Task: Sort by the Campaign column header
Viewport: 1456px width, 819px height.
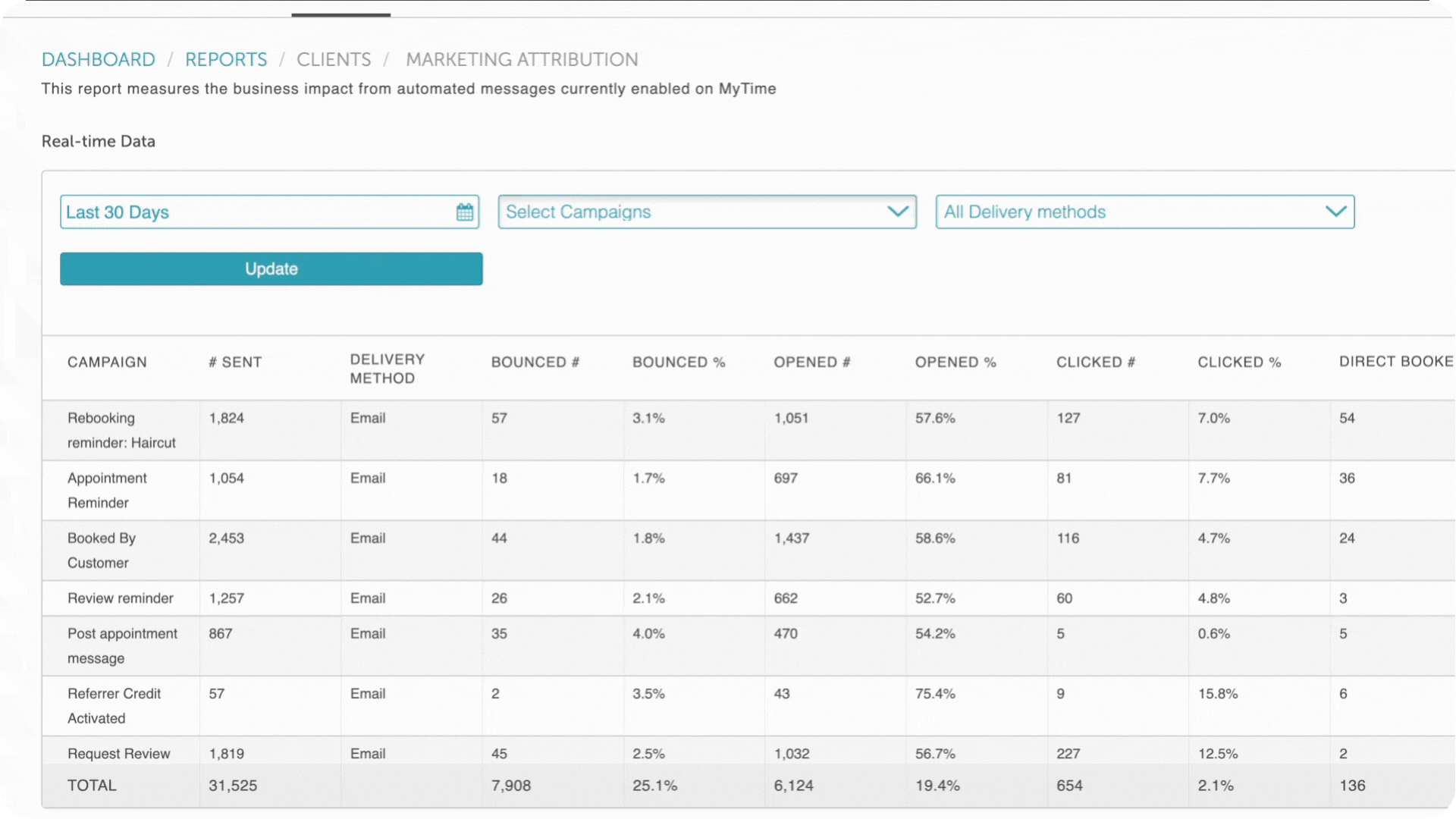Action: click(107, 362)
